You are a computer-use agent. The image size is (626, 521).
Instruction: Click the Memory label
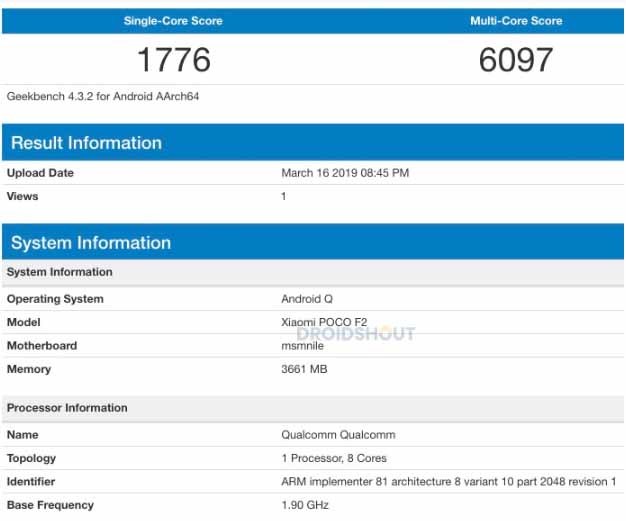tap(29, 369)
